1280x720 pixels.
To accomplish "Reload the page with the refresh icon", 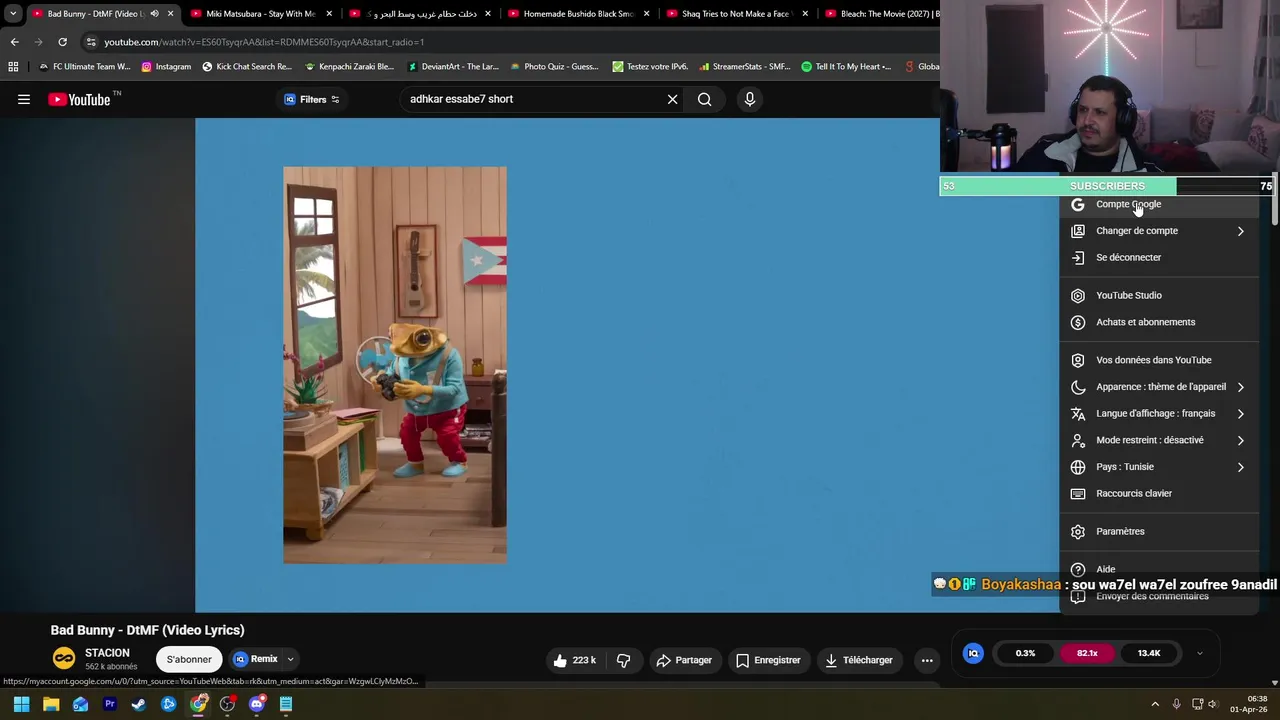I will (x=62, y=42).
